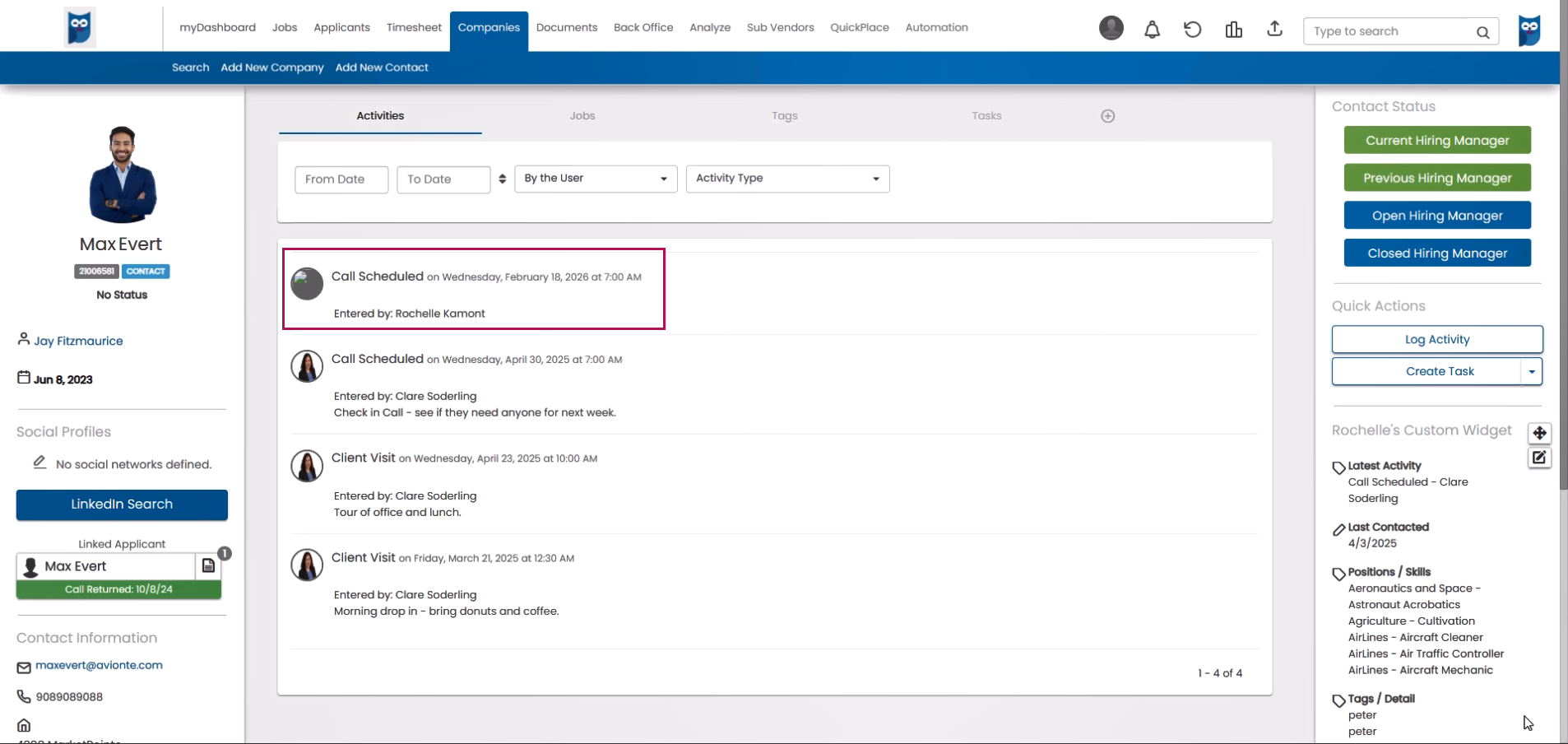Set status to Current Hiring Manager

pyautogui.click(x=1437, y=140)
